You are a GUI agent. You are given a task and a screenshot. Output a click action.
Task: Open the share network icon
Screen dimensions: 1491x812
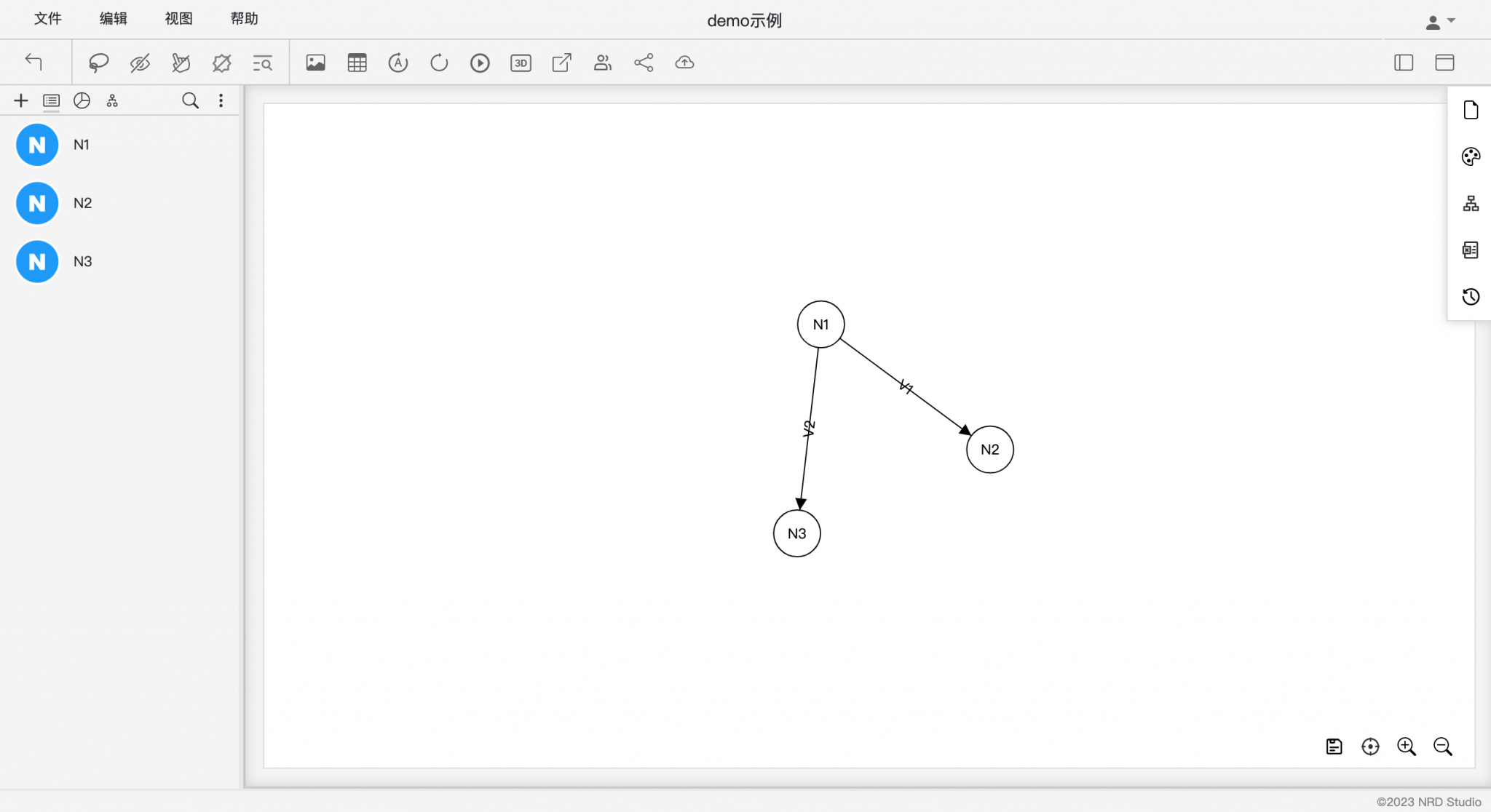pos(644,63)
